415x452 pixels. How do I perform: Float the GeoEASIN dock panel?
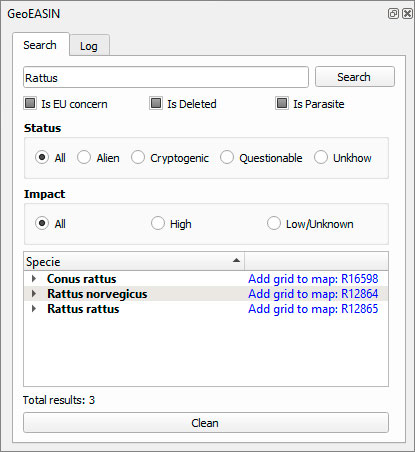click(393, 14)
